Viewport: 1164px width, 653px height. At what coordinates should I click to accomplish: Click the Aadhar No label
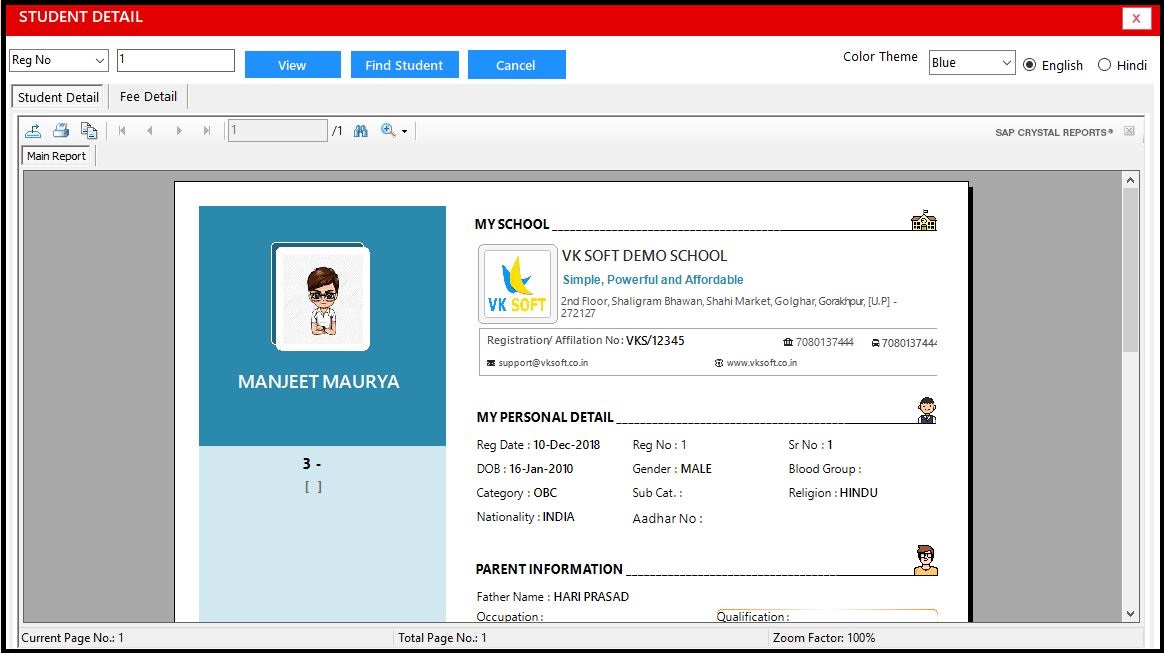[x=667, y=519]
